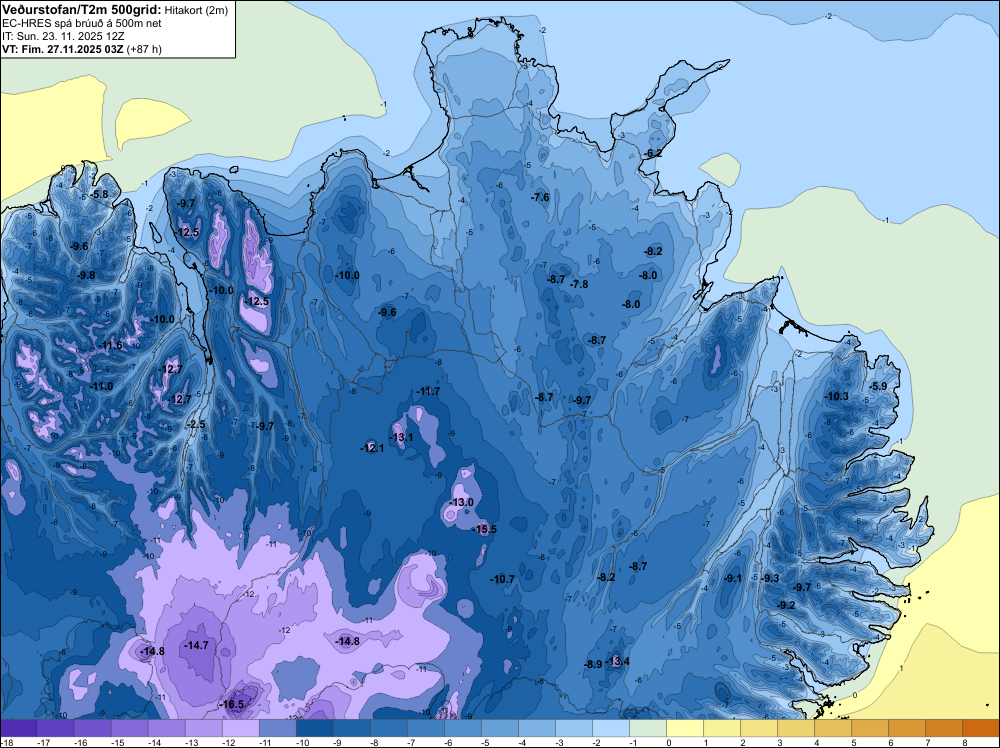The image size is (1000, 748).
Task: Click the pale green legend swatch labelled -1
Action: (x=647, y=728)
